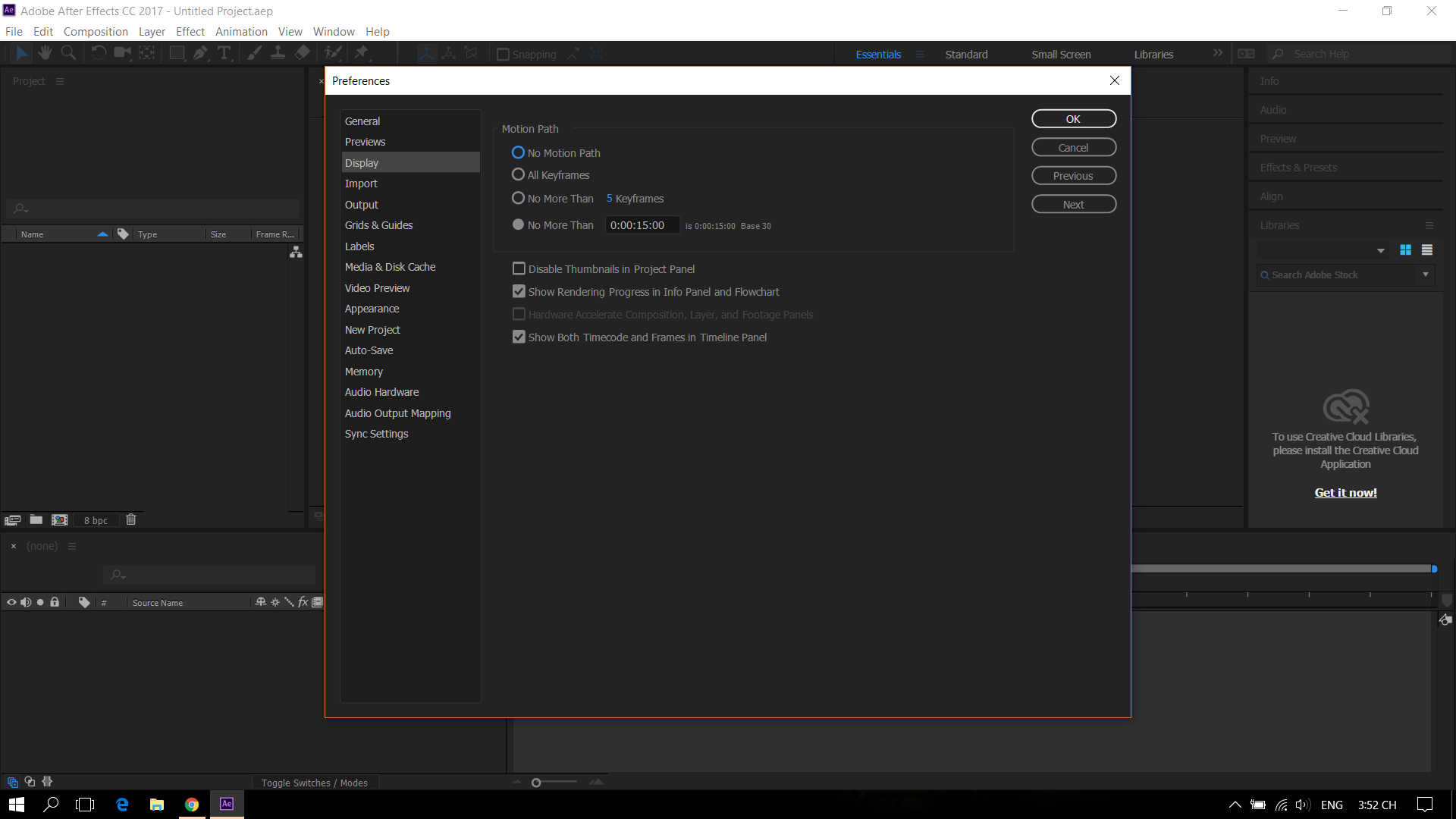
Task: Select the Puppet Pin tool
Action: (x=361, y=53)
